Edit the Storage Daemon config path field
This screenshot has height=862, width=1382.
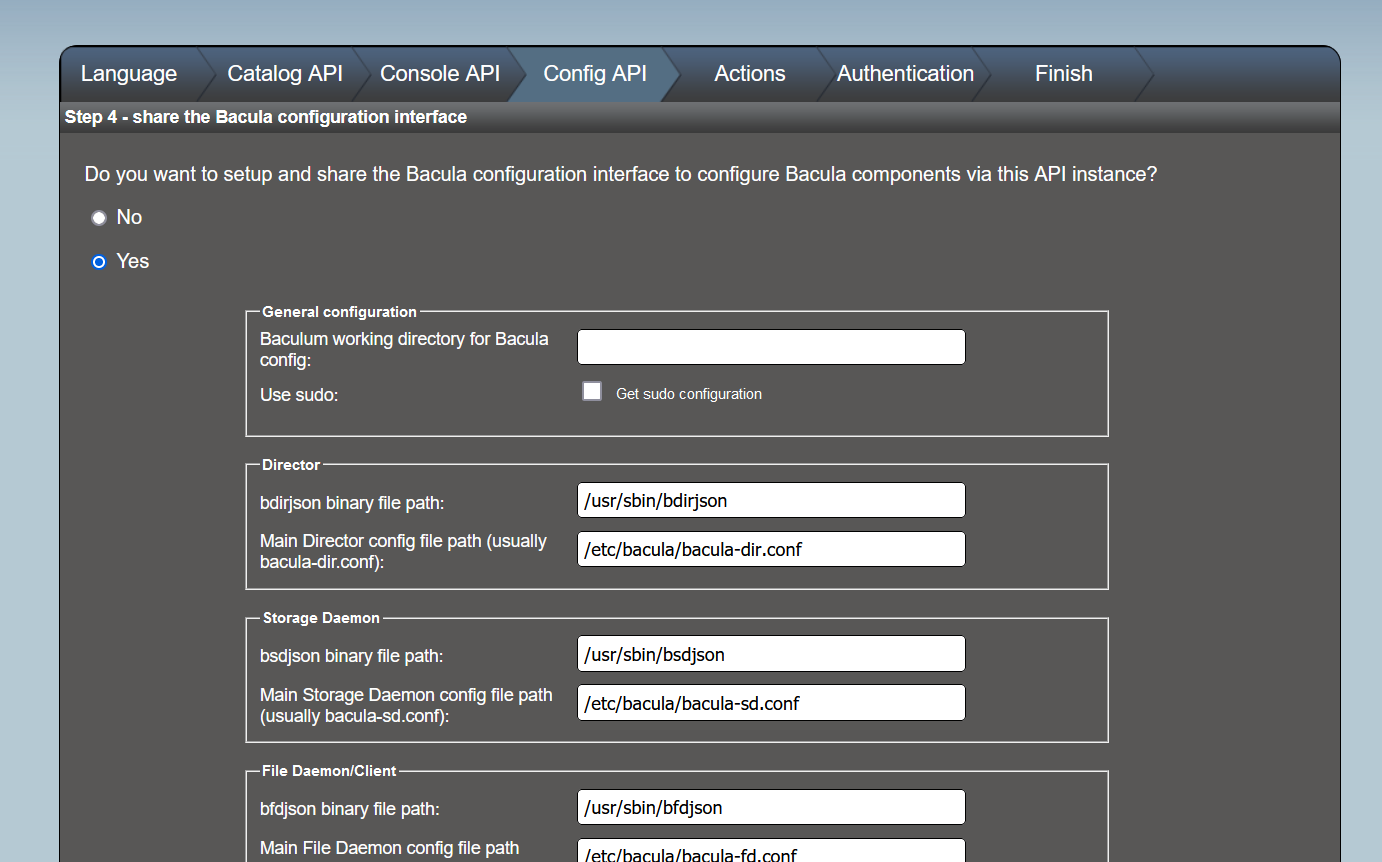click(771, 703)
